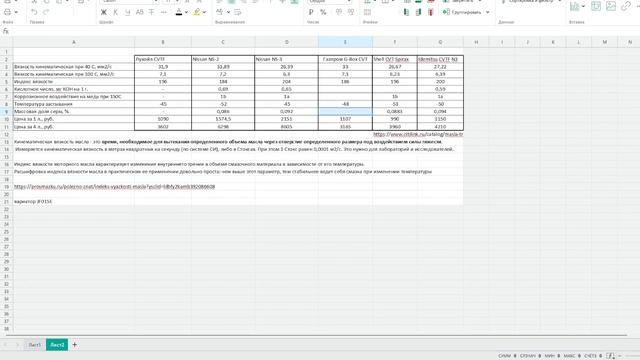Click the icon left of insert image

coord(596,6)
